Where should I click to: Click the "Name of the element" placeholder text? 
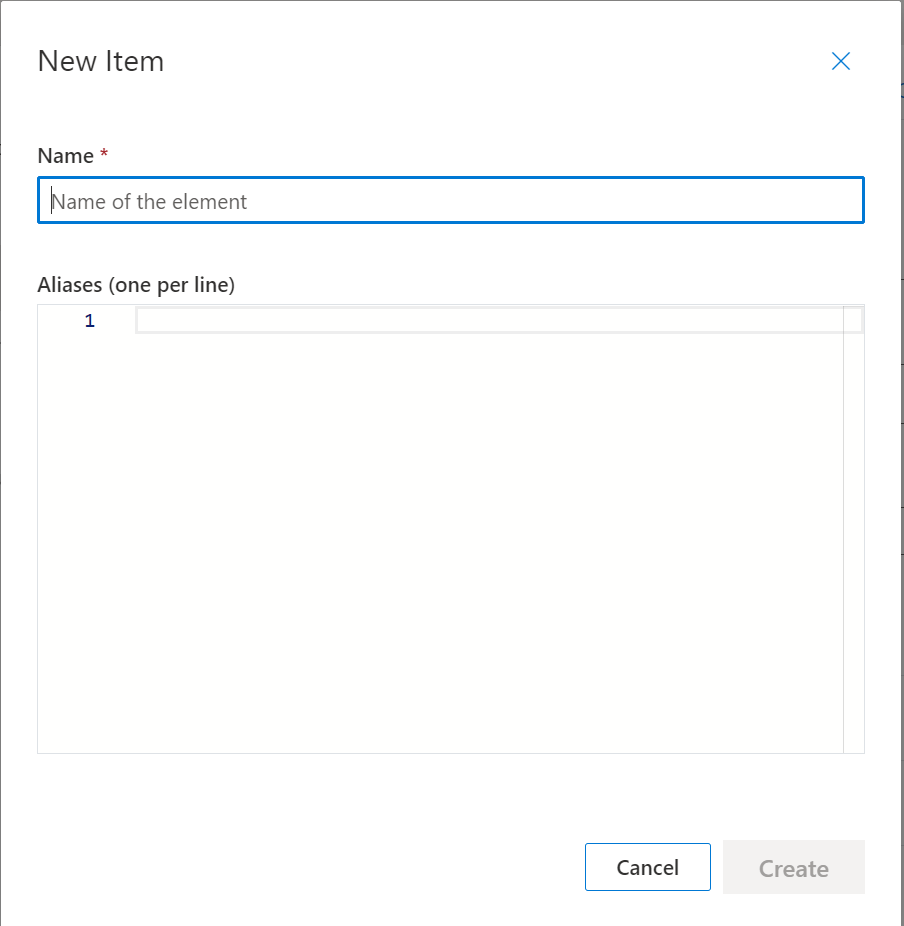click(x=149, y=202)
